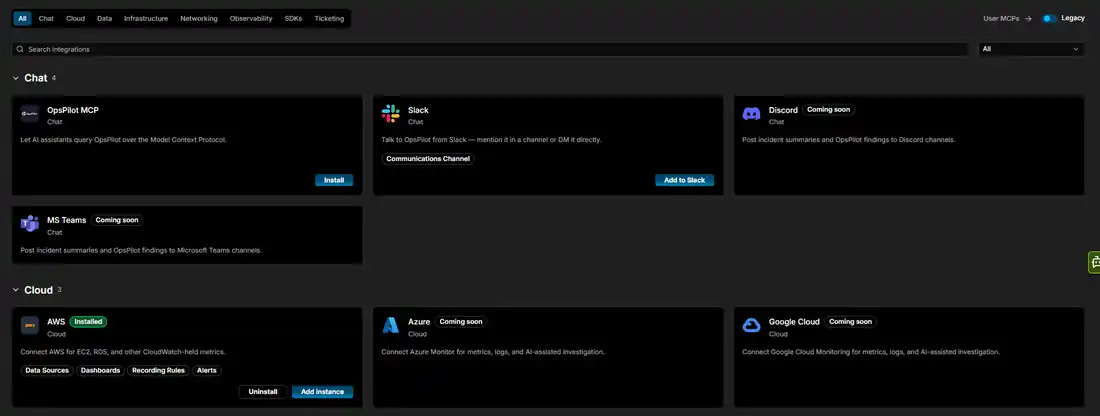Open the Infrastructure tab
The width and height of the screenshot is (1100, 416).
click(x=146, y=18)
